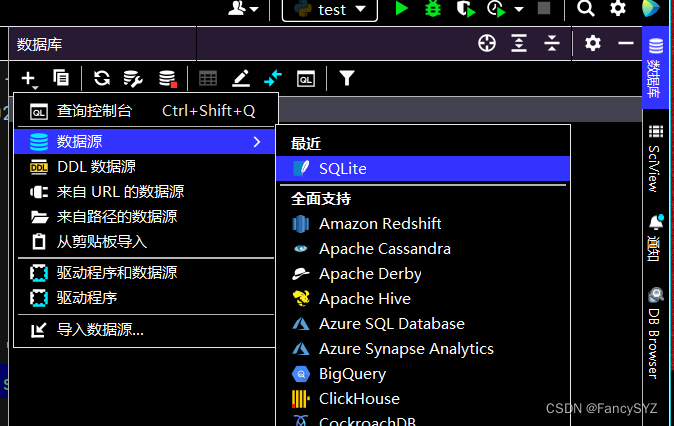Image resolution: width=674 pixels, height=426 pixels.
Task: Click the plus add new icon
Action: [28, 79]
